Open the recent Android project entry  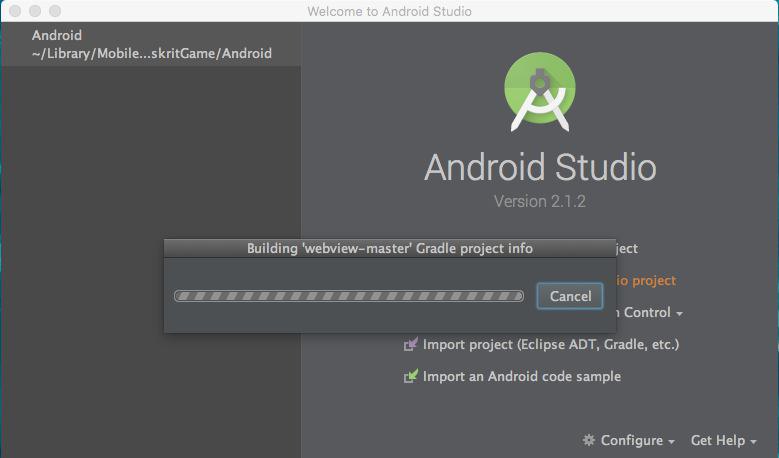coord(151,44)
